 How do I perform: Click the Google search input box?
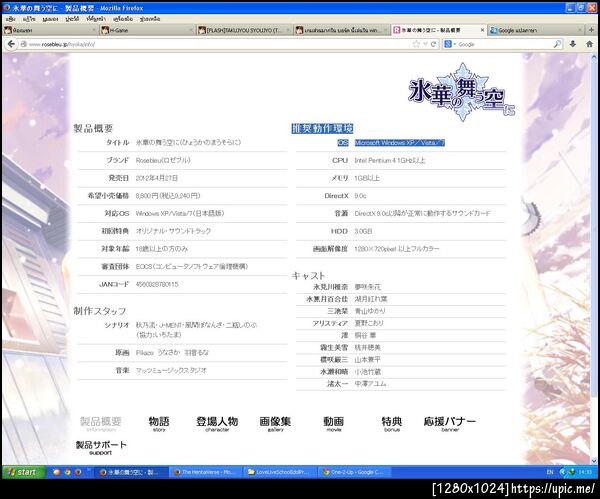504,44
